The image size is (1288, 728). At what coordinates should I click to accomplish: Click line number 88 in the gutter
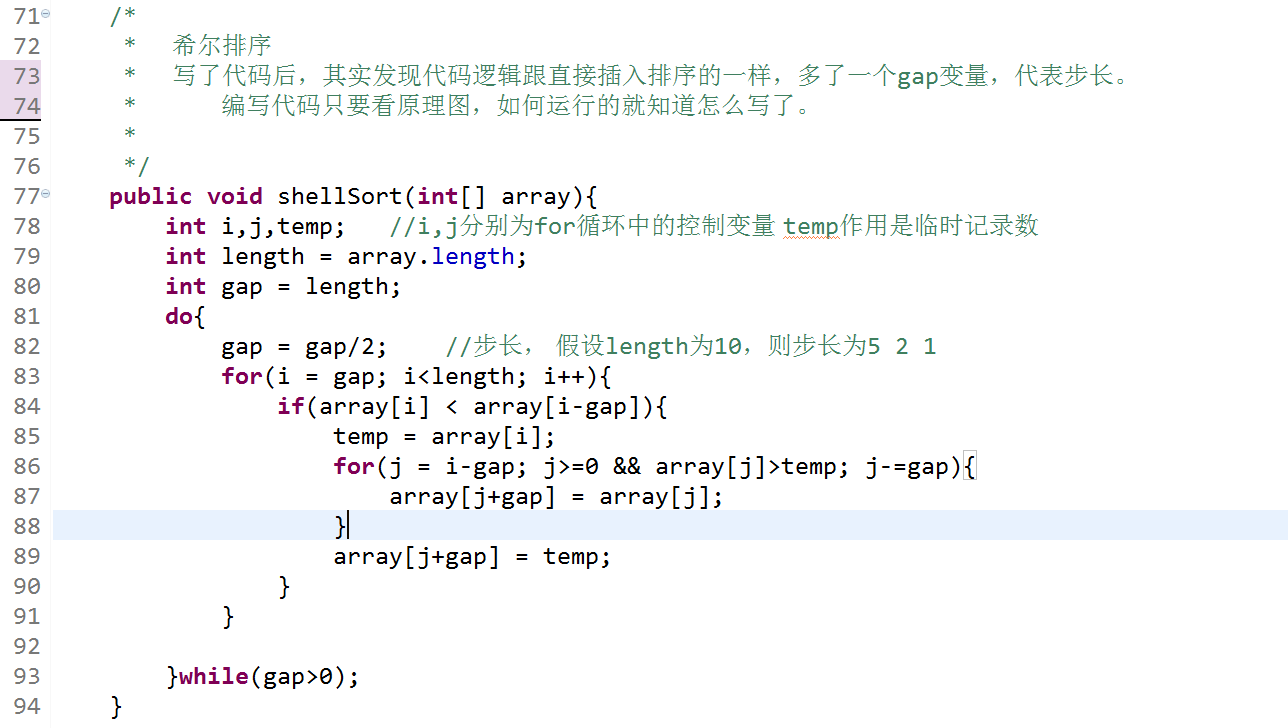27,526
